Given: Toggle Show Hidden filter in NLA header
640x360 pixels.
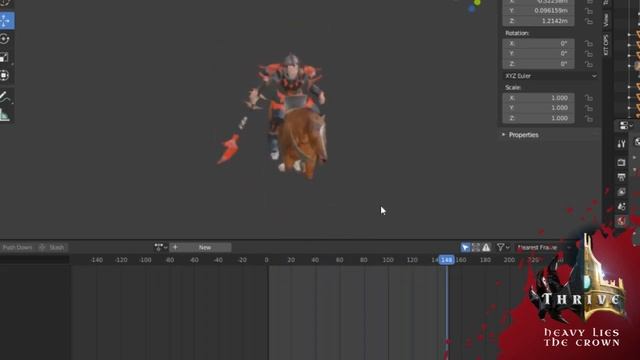Looking at the screenshot, I should tap(476, 247).
